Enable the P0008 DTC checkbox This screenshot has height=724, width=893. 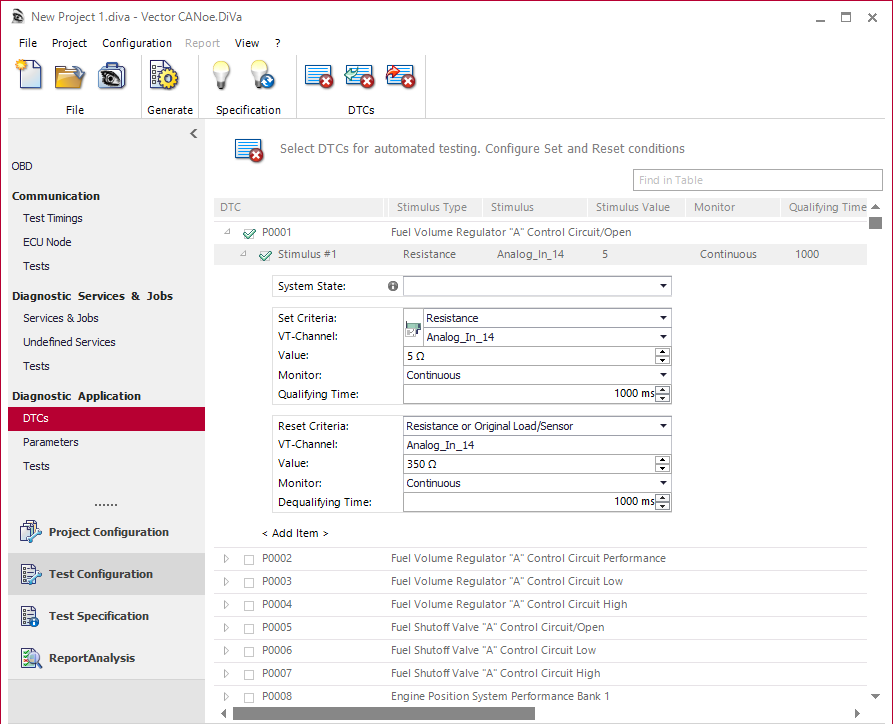click(249, 697)
